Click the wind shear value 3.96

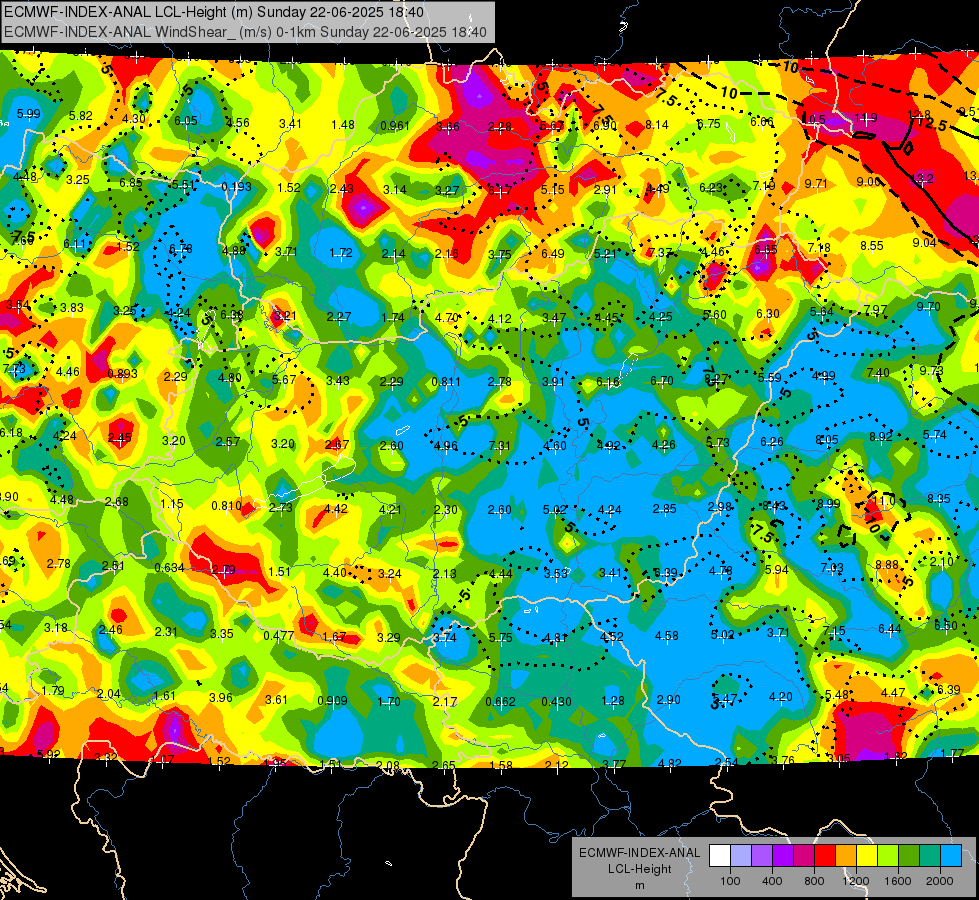(x=220, y=698)
